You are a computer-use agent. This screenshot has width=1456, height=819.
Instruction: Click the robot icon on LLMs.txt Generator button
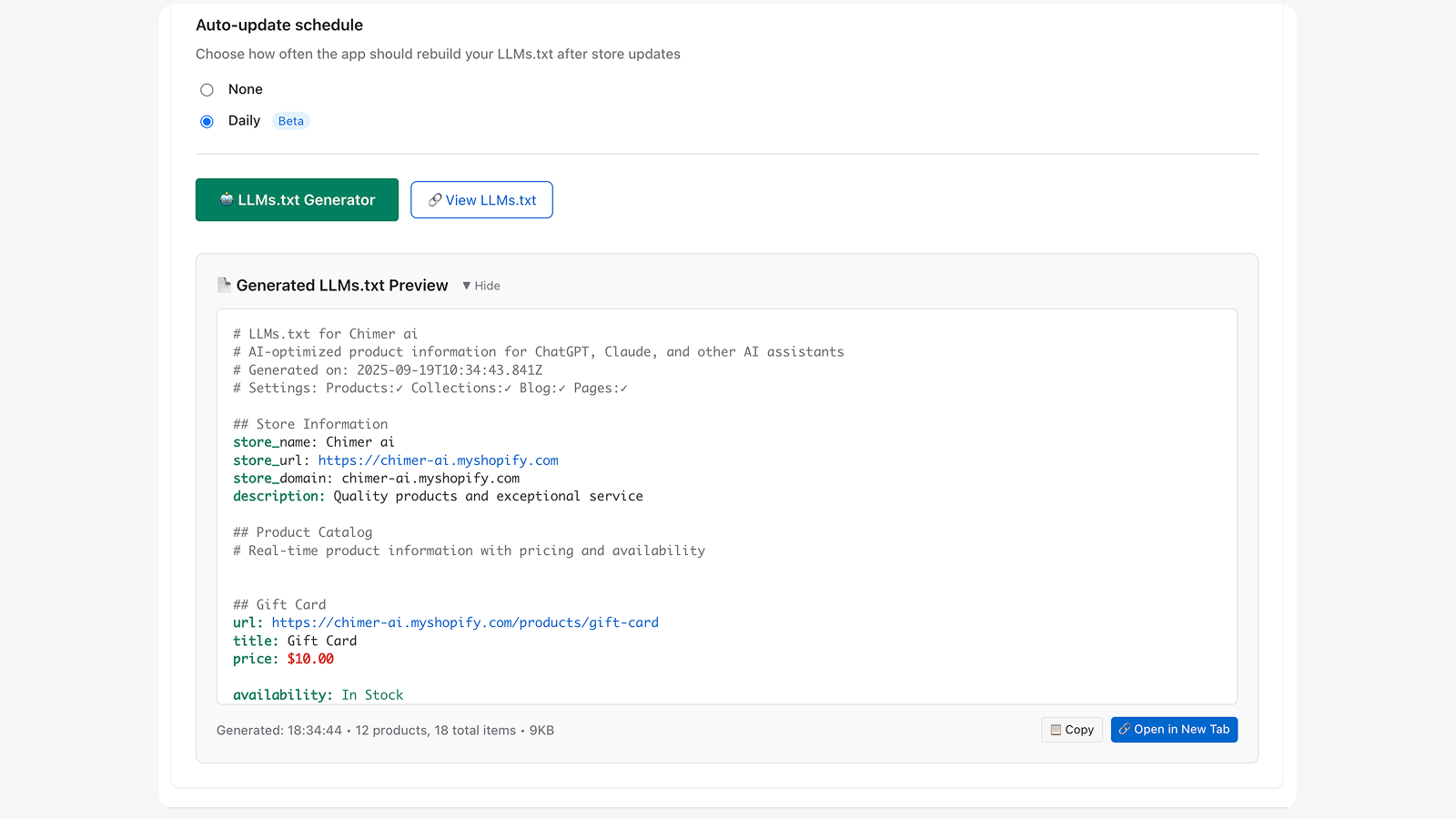click(x=225, y=199)
